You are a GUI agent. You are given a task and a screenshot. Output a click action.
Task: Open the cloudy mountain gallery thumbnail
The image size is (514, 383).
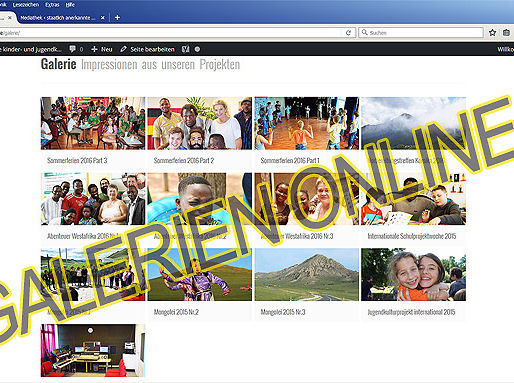click(x=413, y=123)
